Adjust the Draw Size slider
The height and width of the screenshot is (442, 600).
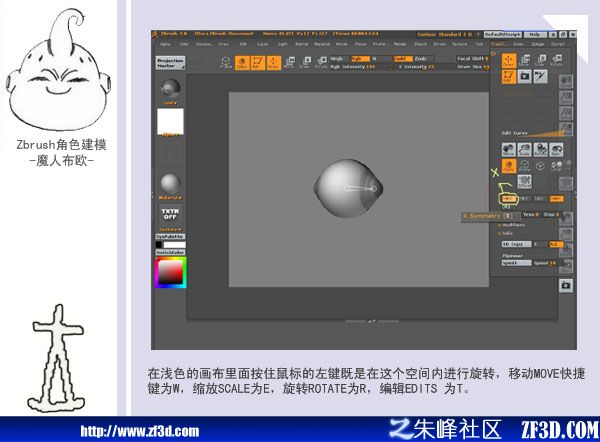tap(473, 67)
